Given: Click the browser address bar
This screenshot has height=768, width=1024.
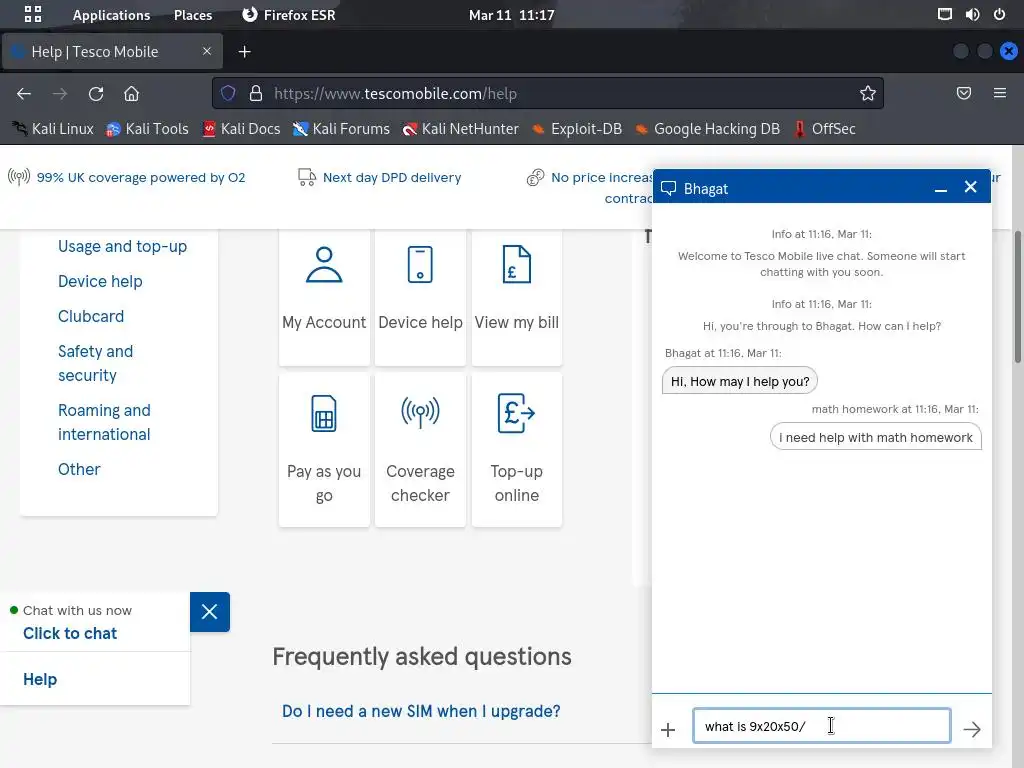Looking at the screenshot, I should (547, 93).
